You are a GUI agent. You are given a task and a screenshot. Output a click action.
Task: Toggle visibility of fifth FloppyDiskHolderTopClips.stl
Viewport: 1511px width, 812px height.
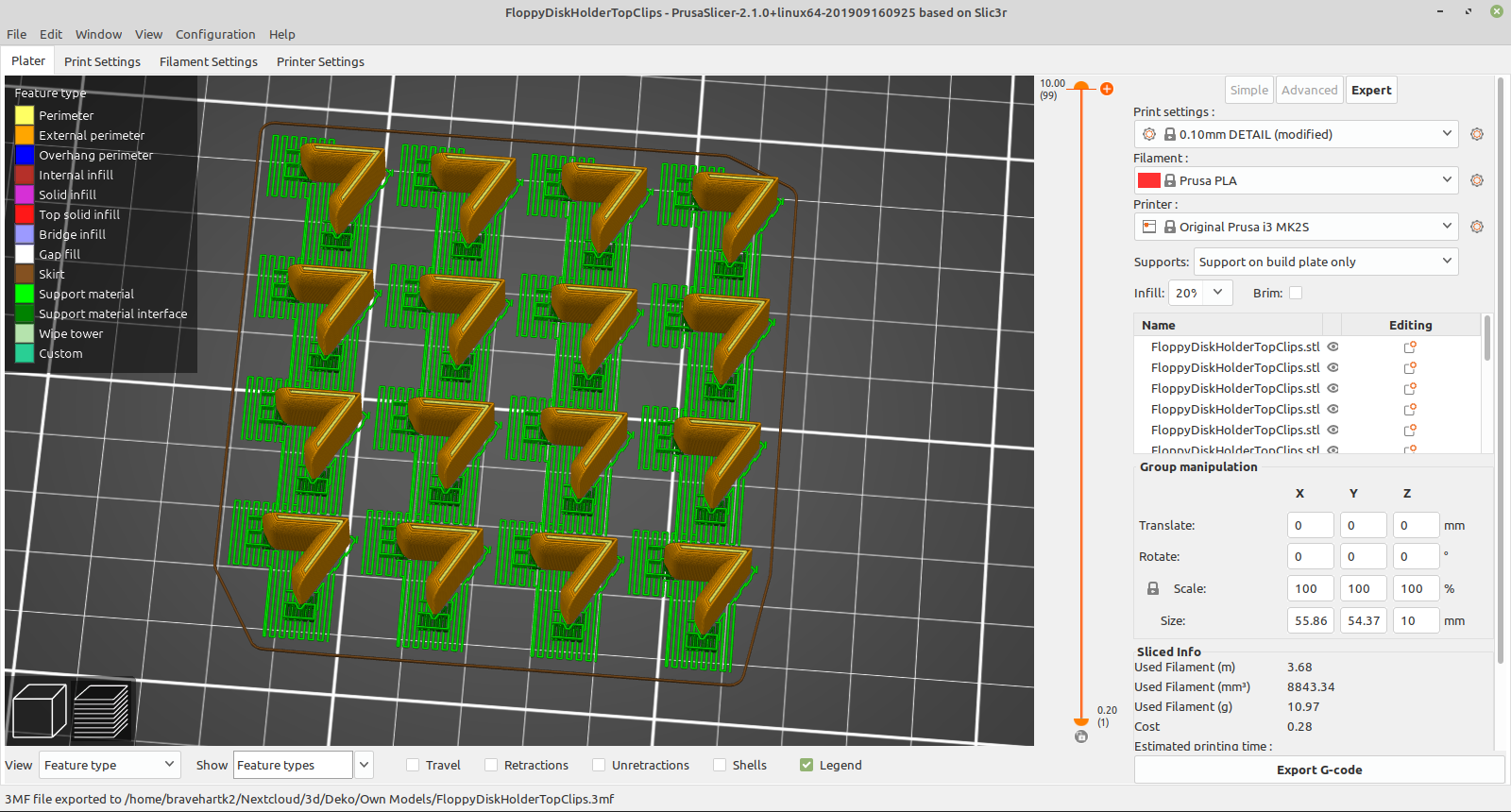tap(1333, 430)
